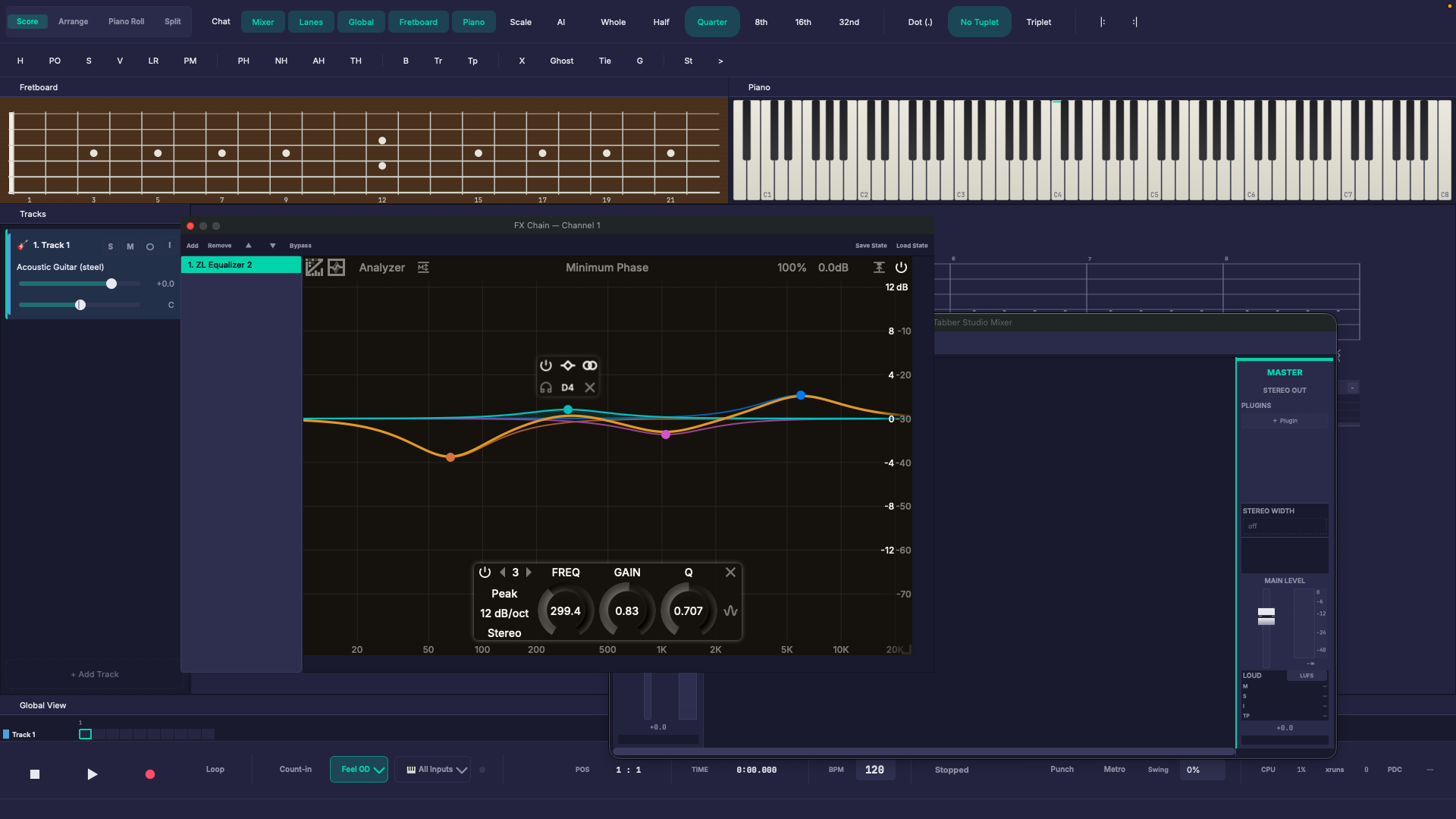Click the GAIN knob showing 0.83
The height and width of the screenshot is (819, 1456).
[x=626, y=611]
